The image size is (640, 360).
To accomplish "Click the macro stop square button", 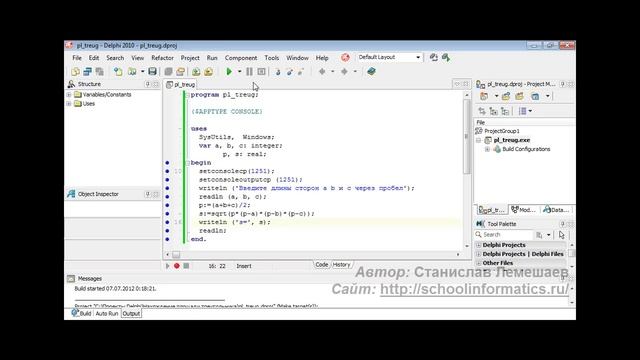I will pos(186,266).
